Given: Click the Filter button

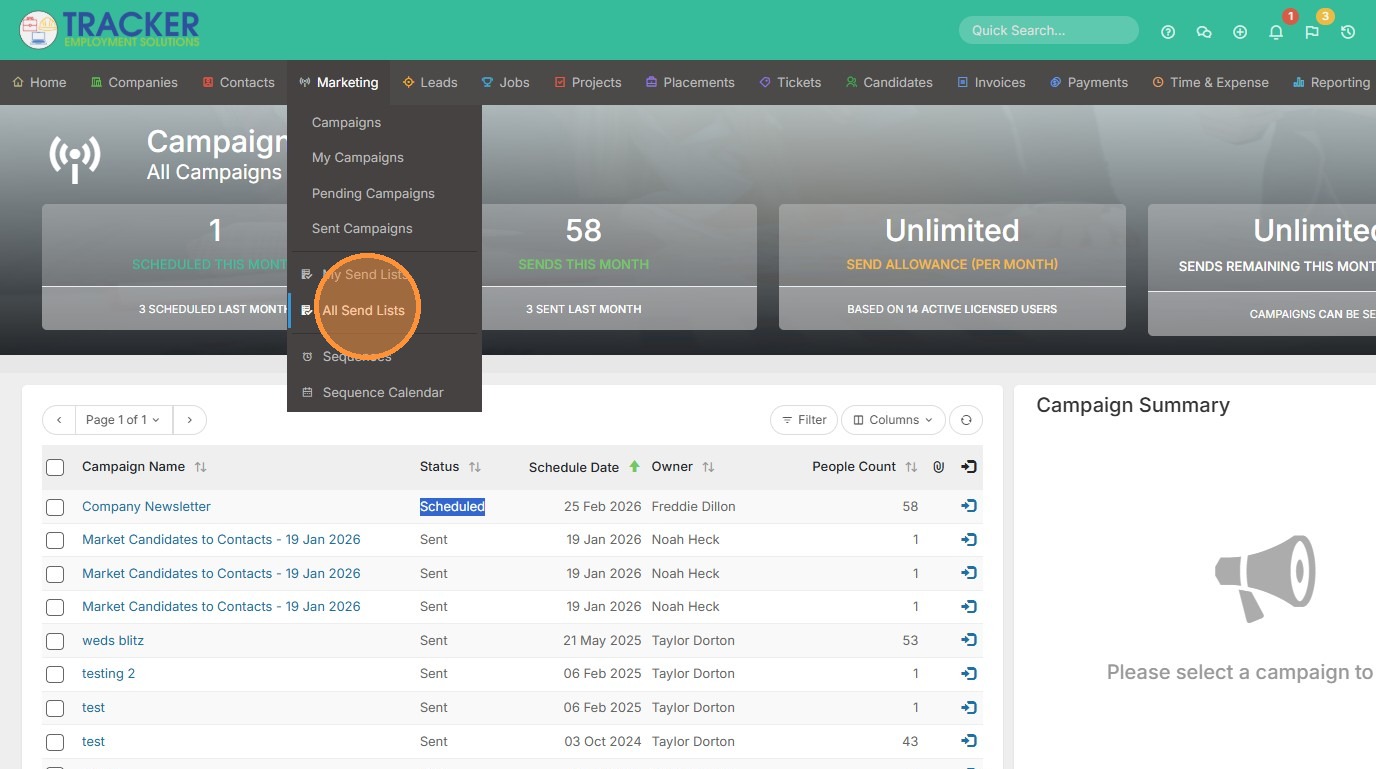Looking at the screenshot, I should tap(804, 420).
